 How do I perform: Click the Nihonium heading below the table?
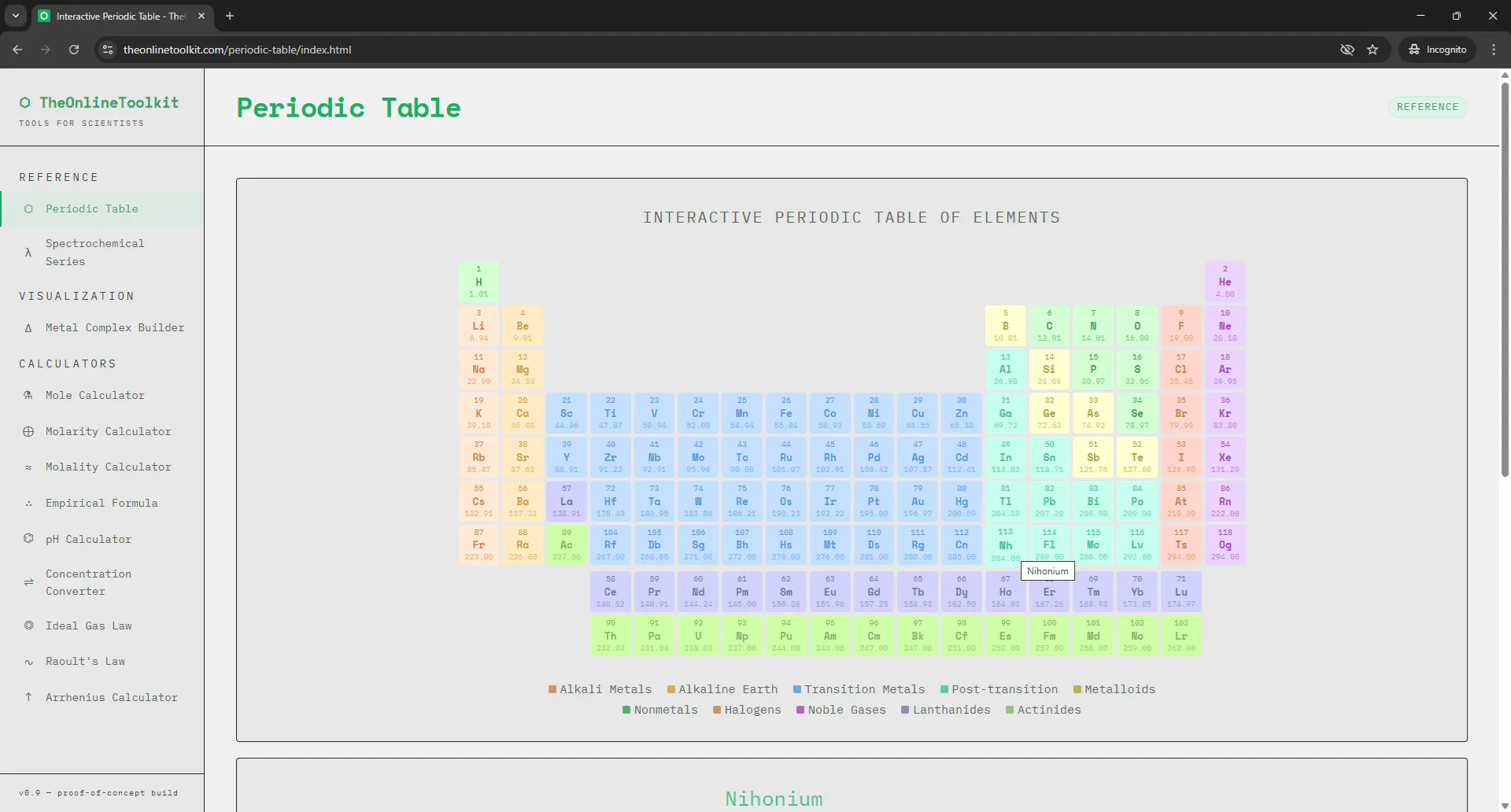pyautogui.click(x=774, y=799)
